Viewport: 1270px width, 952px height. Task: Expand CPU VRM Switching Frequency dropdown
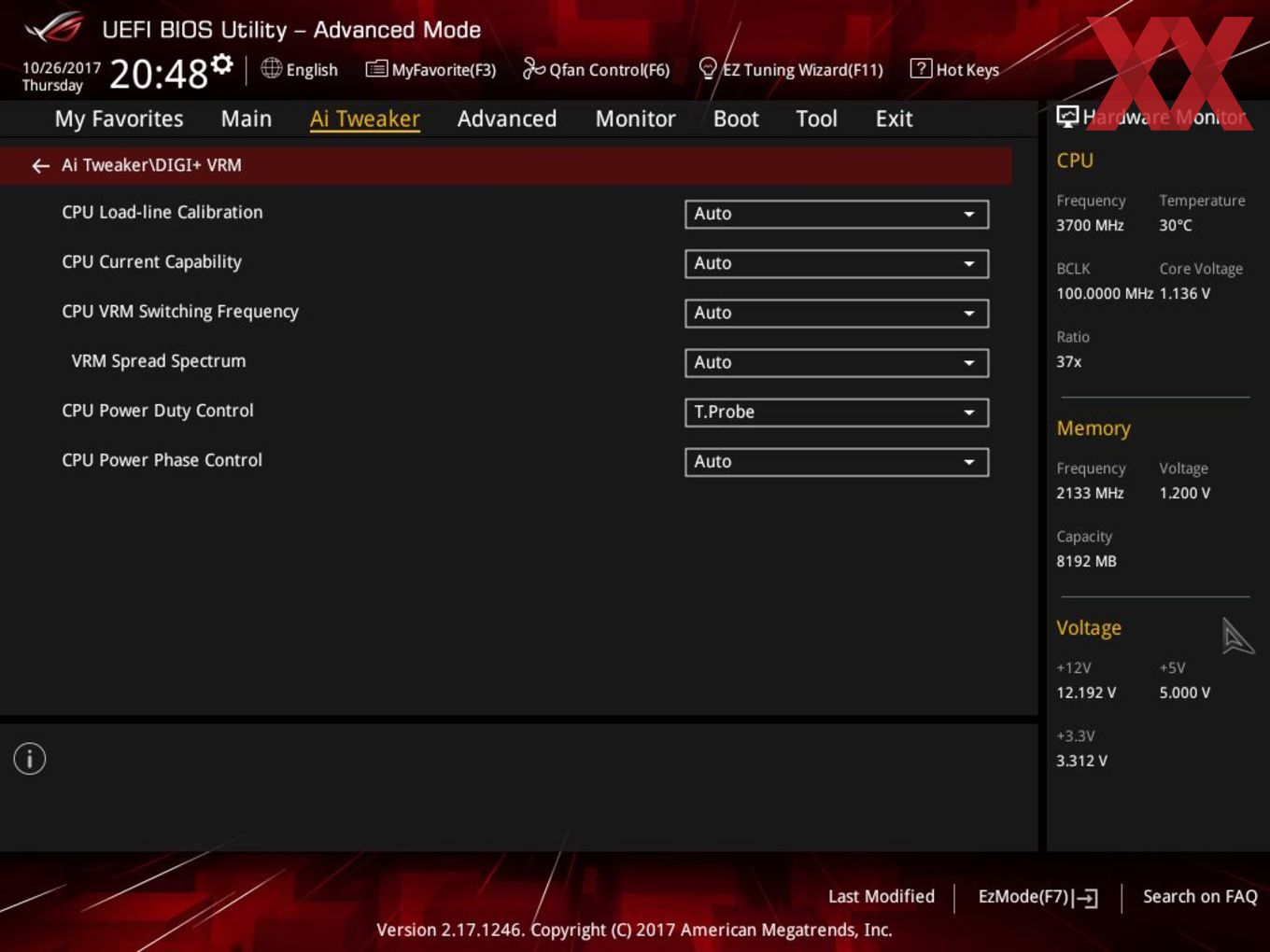837,313
